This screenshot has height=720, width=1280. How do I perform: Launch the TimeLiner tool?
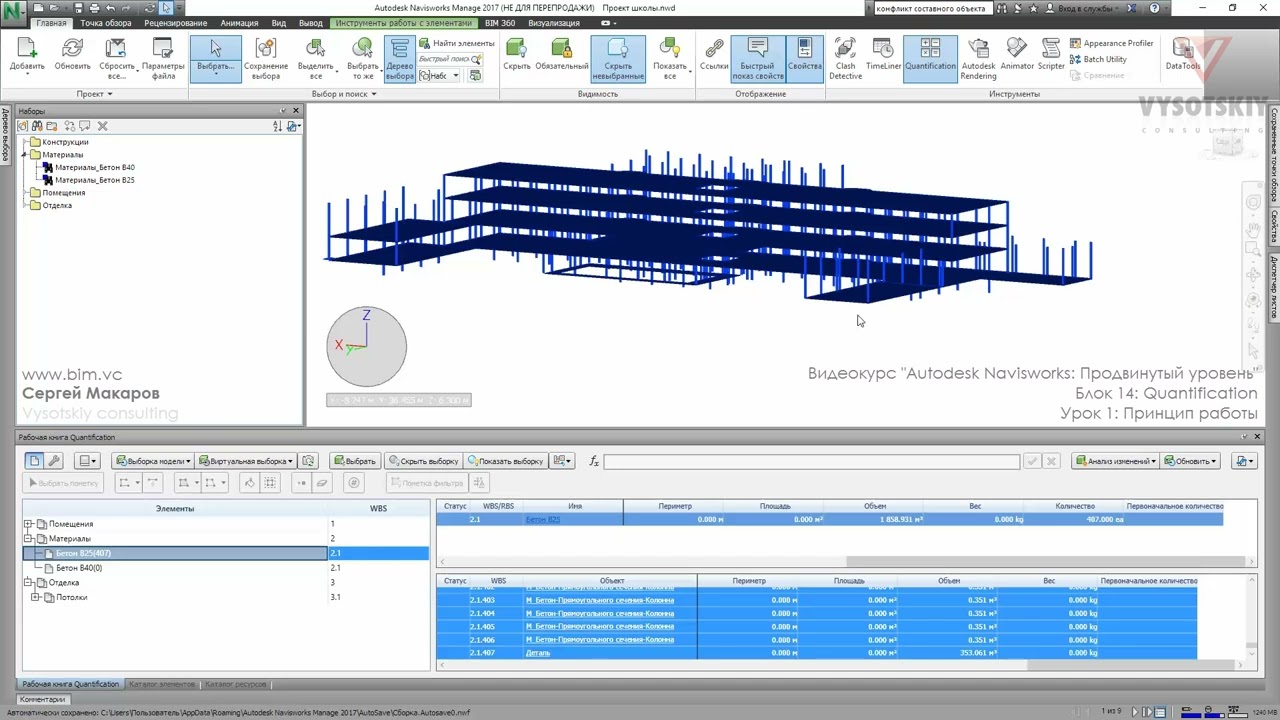883,58
